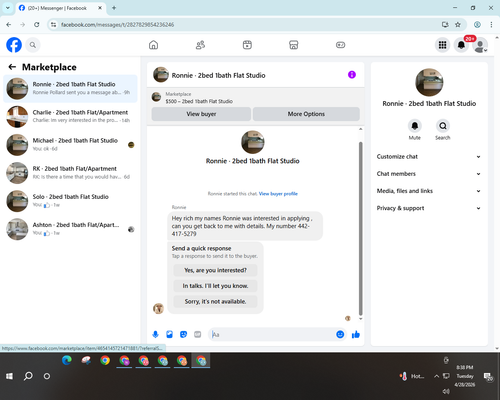Send a thumbs-up like
500x400 pixels.
(x=356, y=334)
